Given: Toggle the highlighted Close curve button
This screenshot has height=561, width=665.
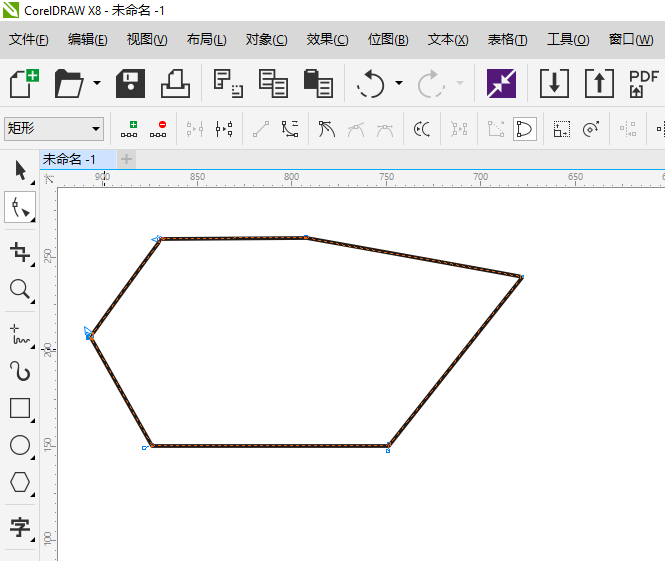Looking at the screenshot, I should [525, 128].
